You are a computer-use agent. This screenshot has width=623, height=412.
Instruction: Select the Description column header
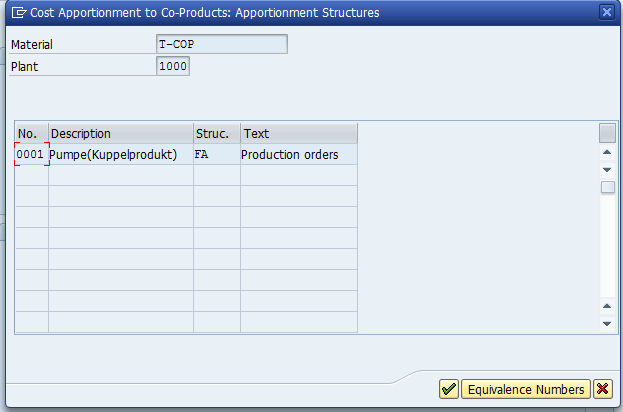coord(120,134)
